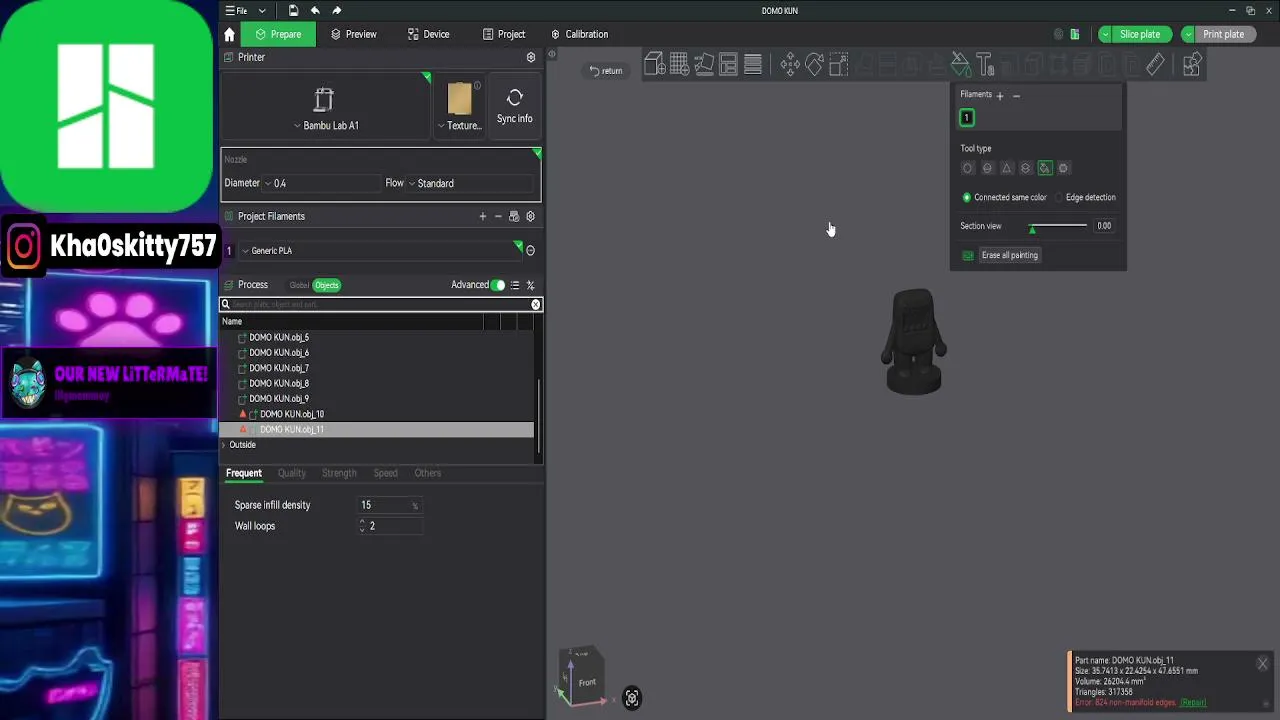Open the File menu dropdown arrow

[x=262, y=11]
